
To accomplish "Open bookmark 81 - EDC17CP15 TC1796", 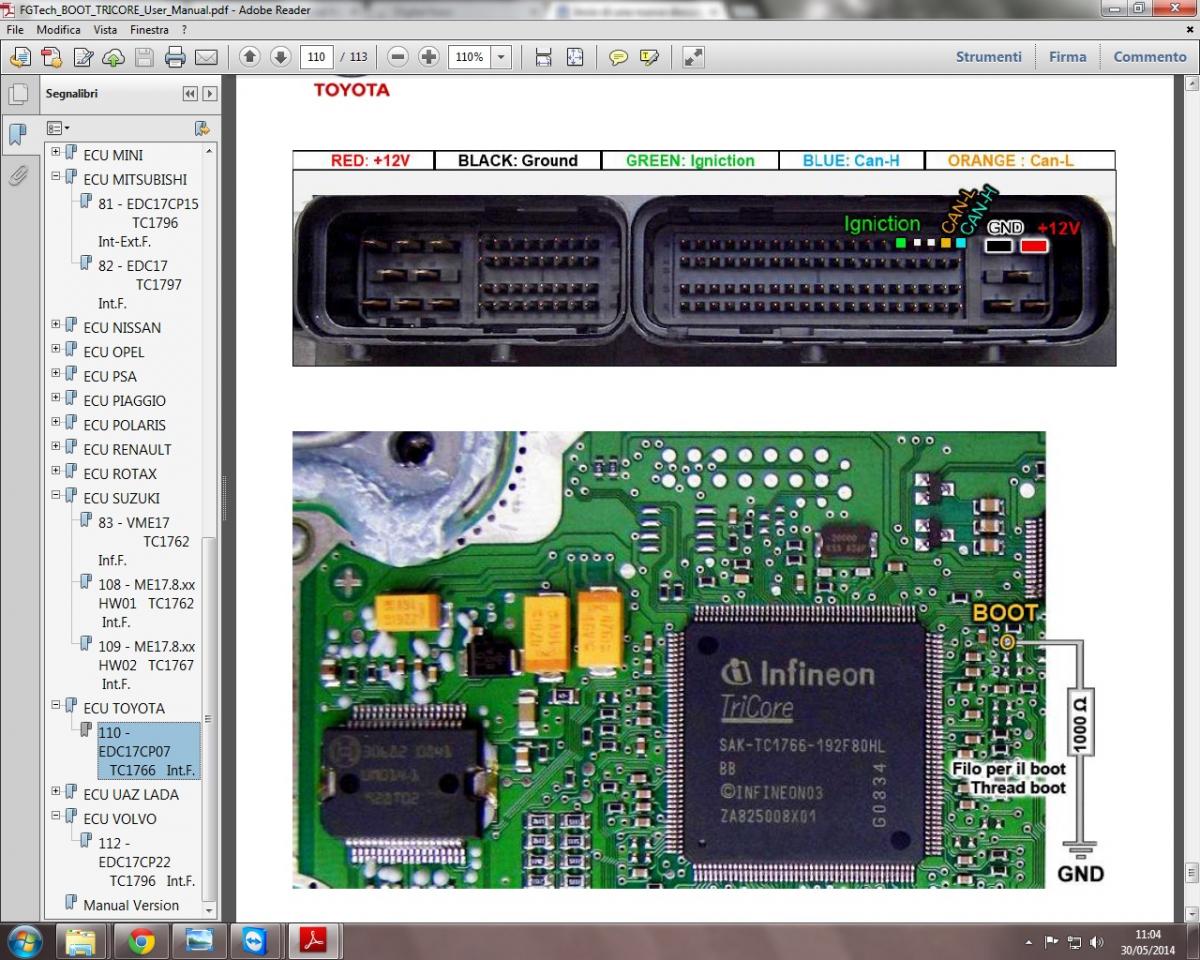I will (148, 223).
